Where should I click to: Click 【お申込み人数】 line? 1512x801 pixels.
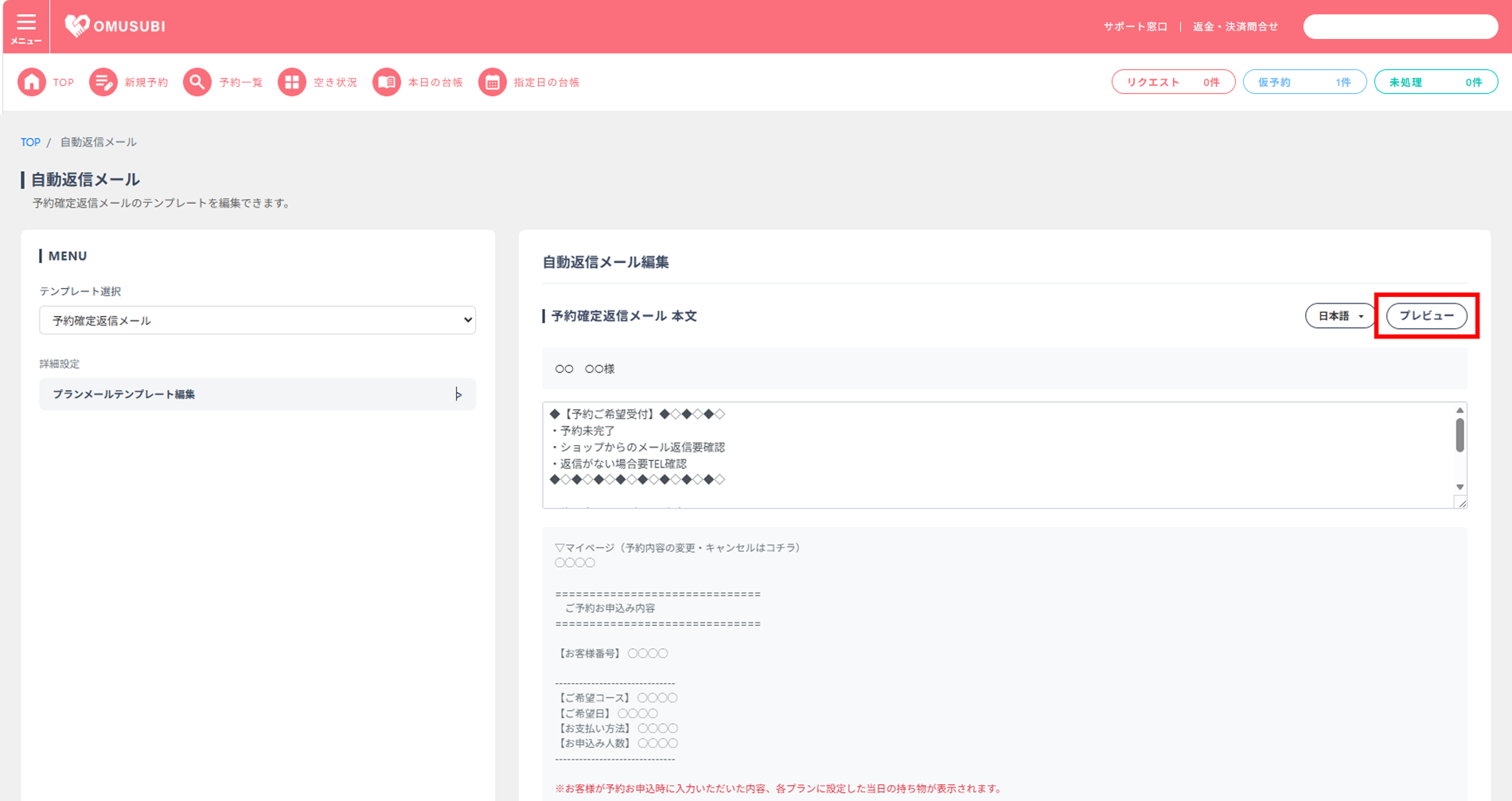click(616, 744)
